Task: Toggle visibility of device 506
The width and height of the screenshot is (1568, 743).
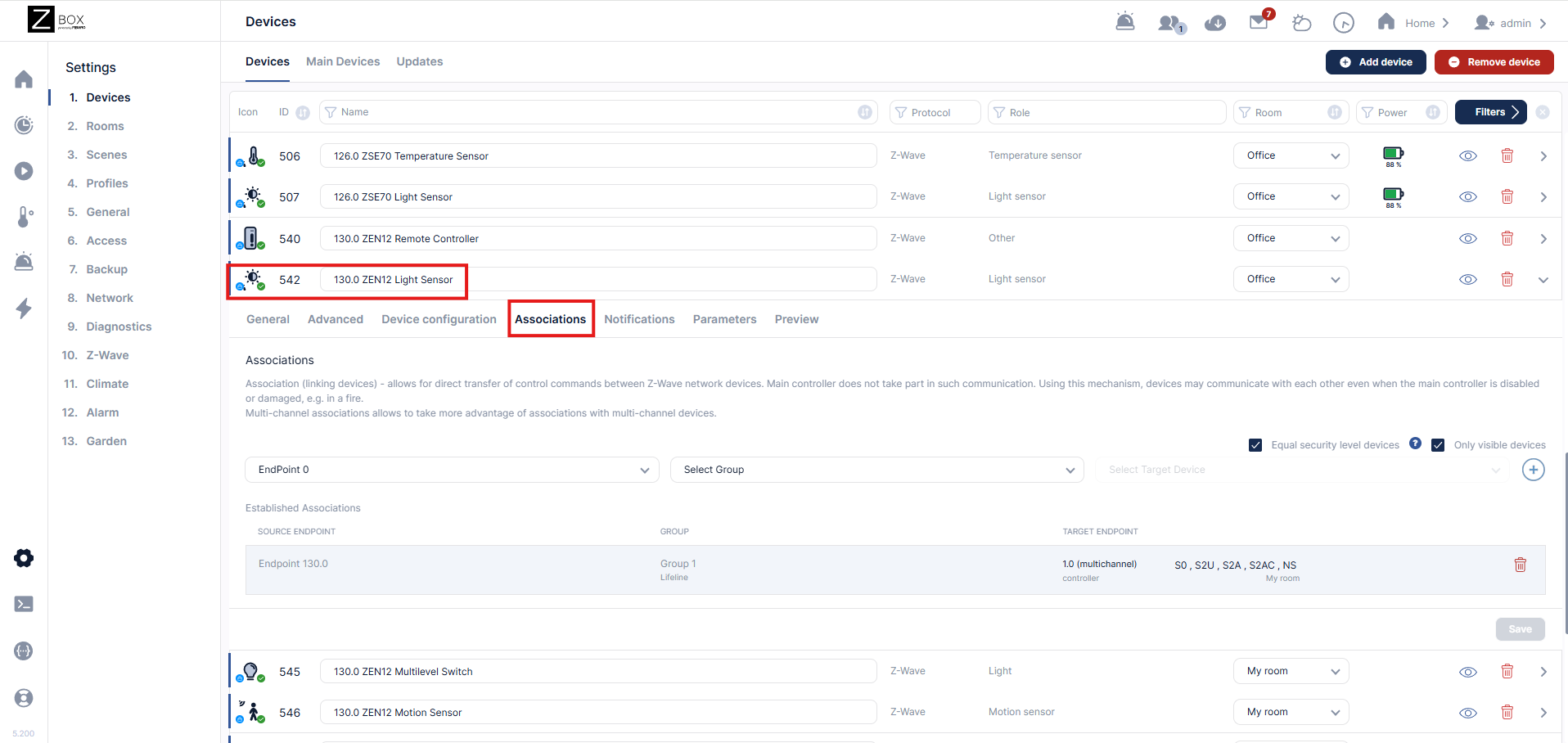Action: [x=1468, y=155]
